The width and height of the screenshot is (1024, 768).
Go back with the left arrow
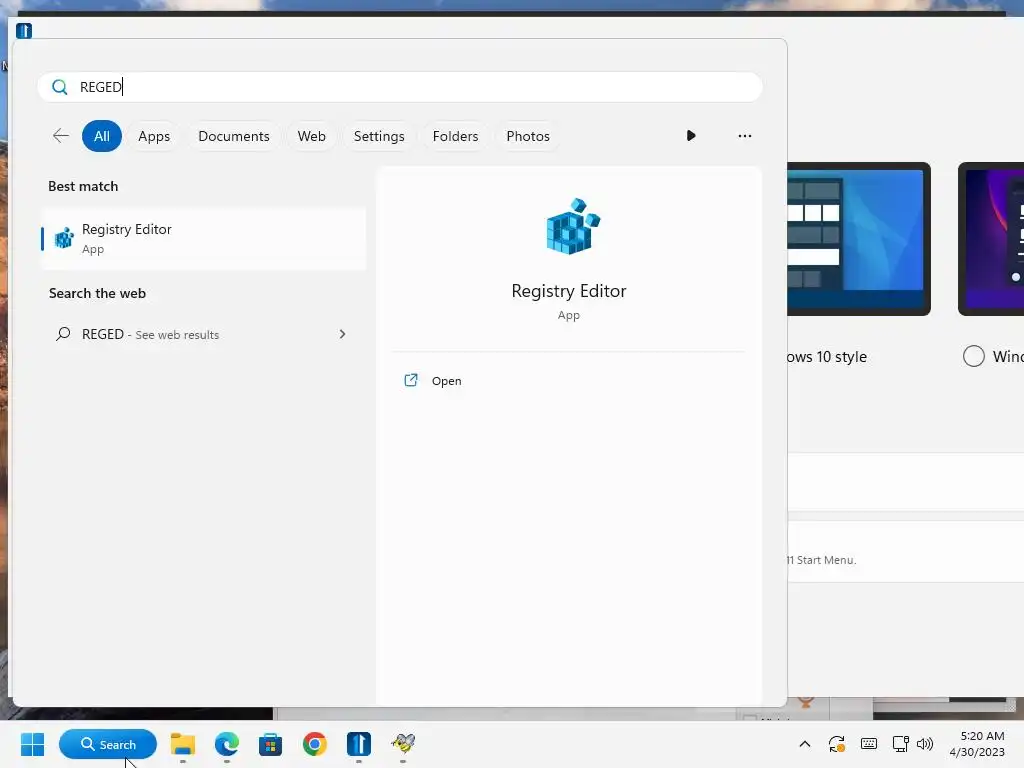61,136
